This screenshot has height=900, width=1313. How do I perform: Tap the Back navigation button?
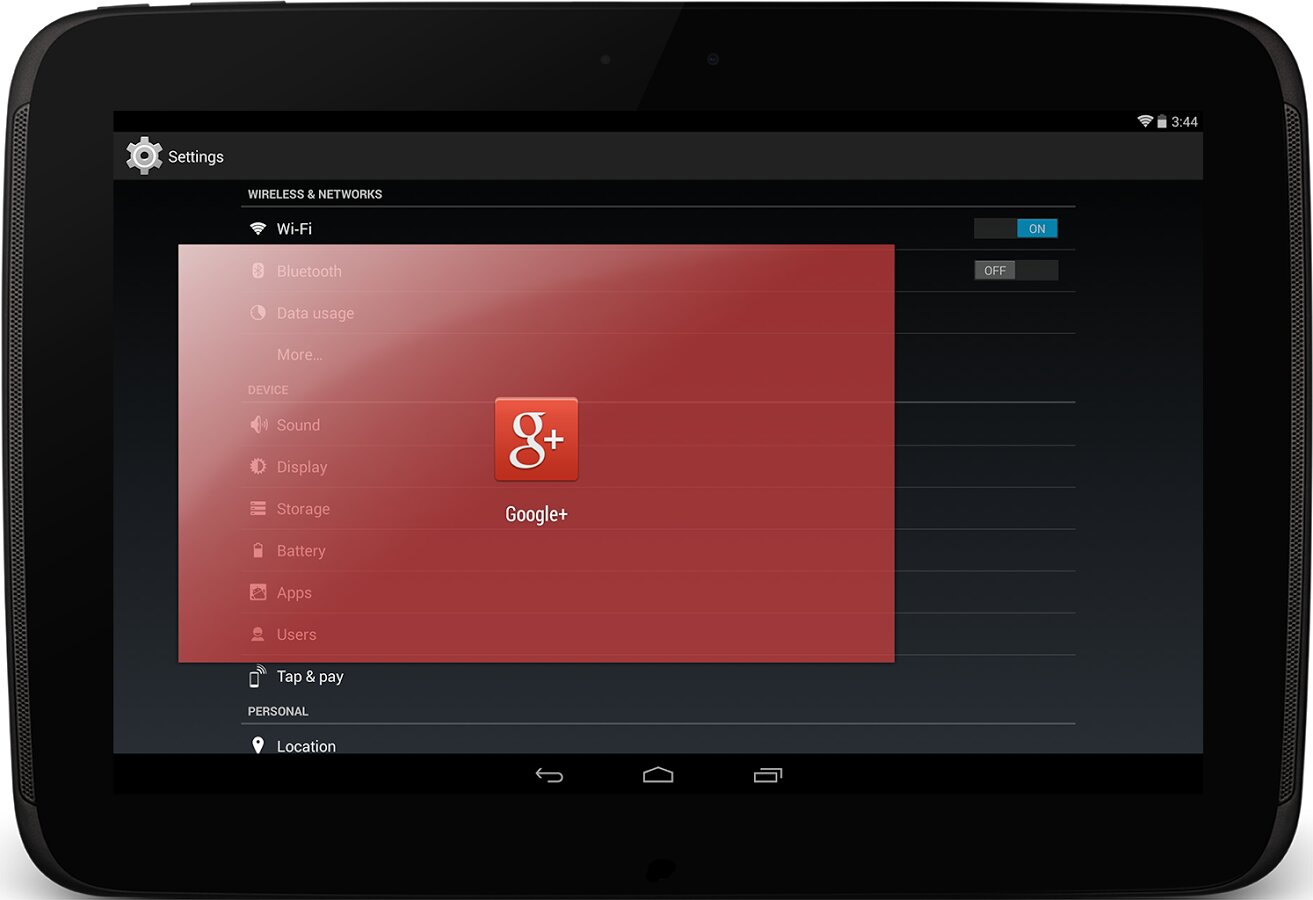(x=549, y=775)
